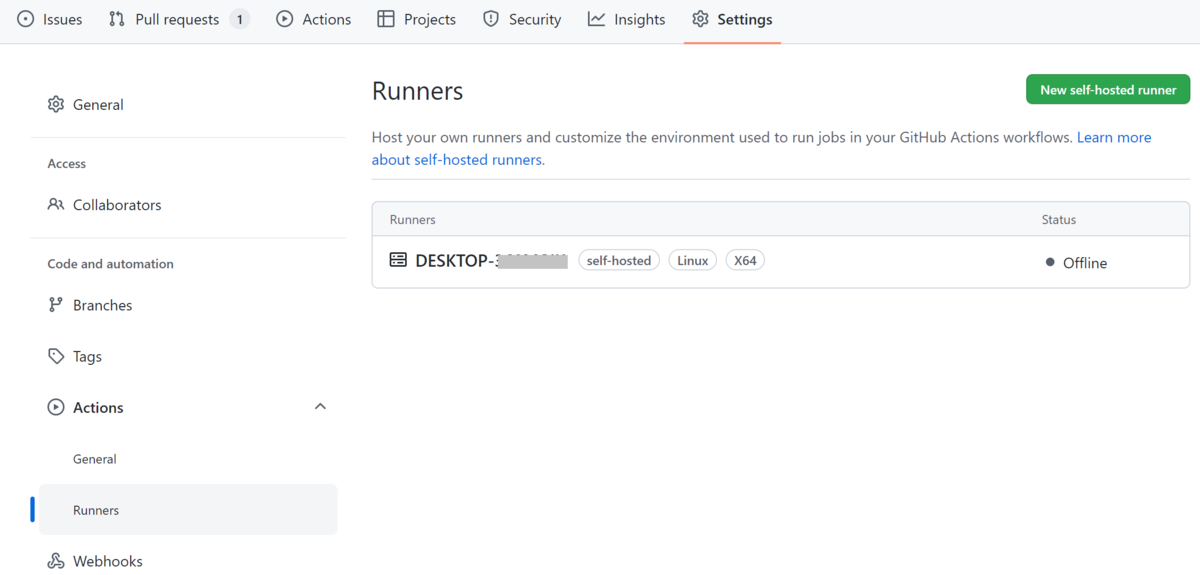Viewport: 1200px width, 575px height.
Task: Click the gear icon beside General in sidebar
Action: tap(56, 104)
